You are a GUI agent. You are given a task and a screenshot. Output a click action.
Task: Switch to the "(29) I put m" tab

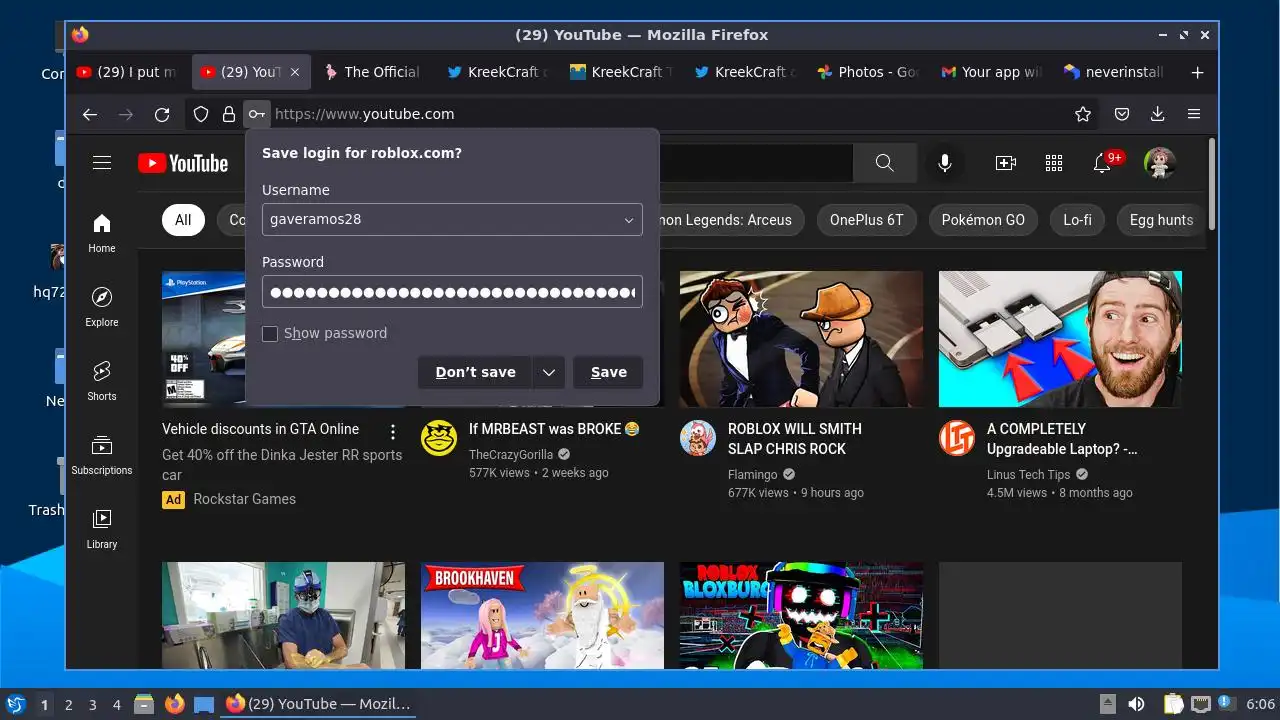[x=126, y=72]
